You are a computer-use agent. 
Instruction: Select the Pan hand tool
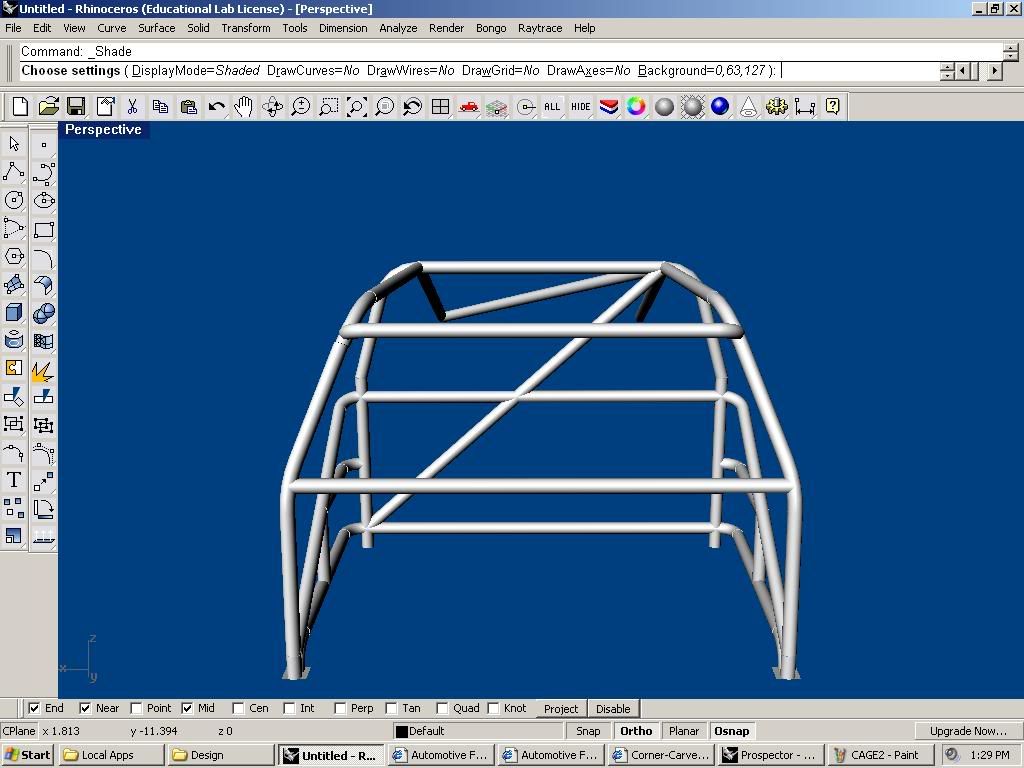pyautogui.click(x=244, y=107)
